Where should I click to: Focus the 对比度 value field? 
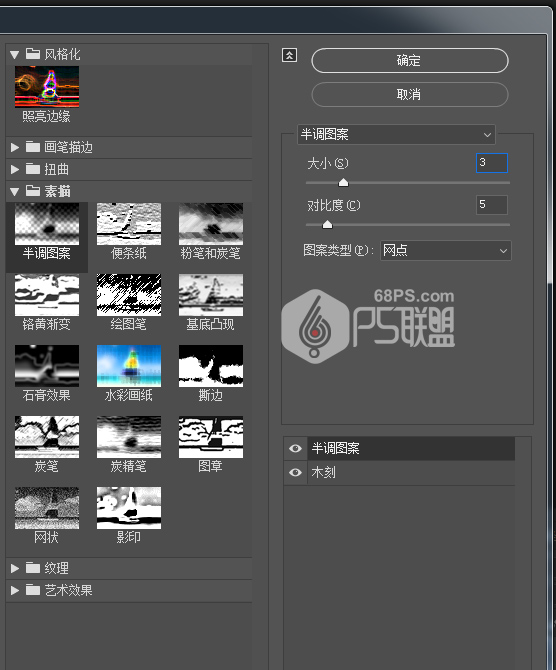point(492,205)
